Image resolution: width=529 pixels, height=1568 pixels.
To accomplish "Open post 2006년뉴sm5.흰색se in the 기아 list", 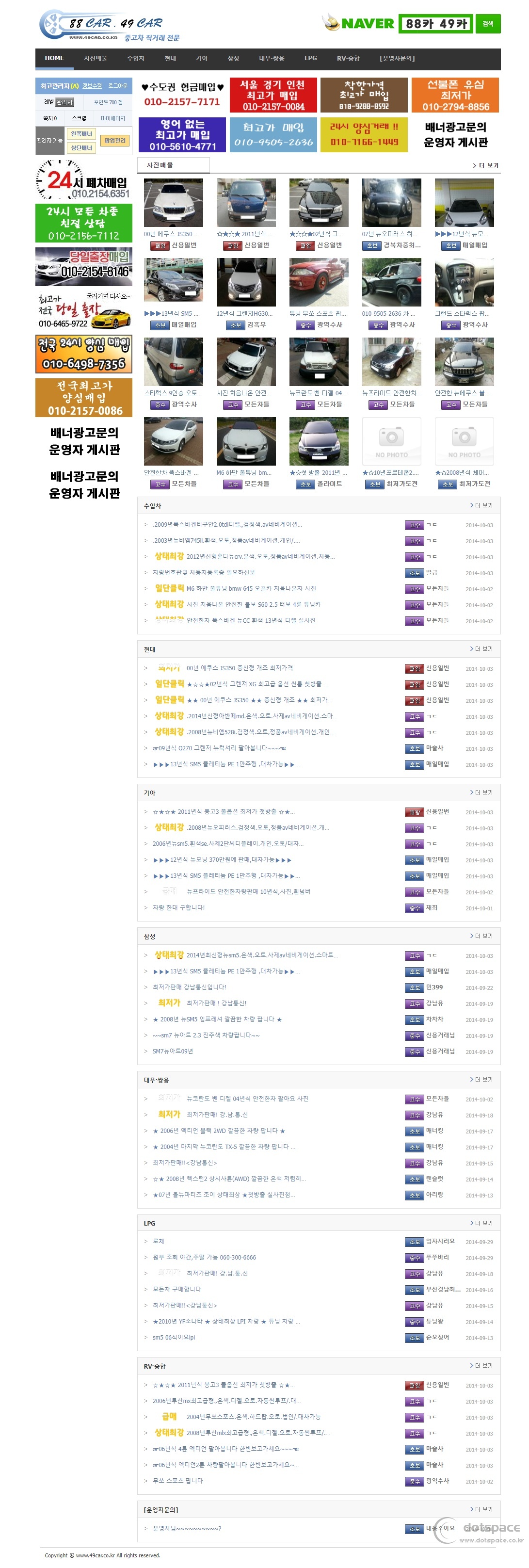I will coord(228,843).
